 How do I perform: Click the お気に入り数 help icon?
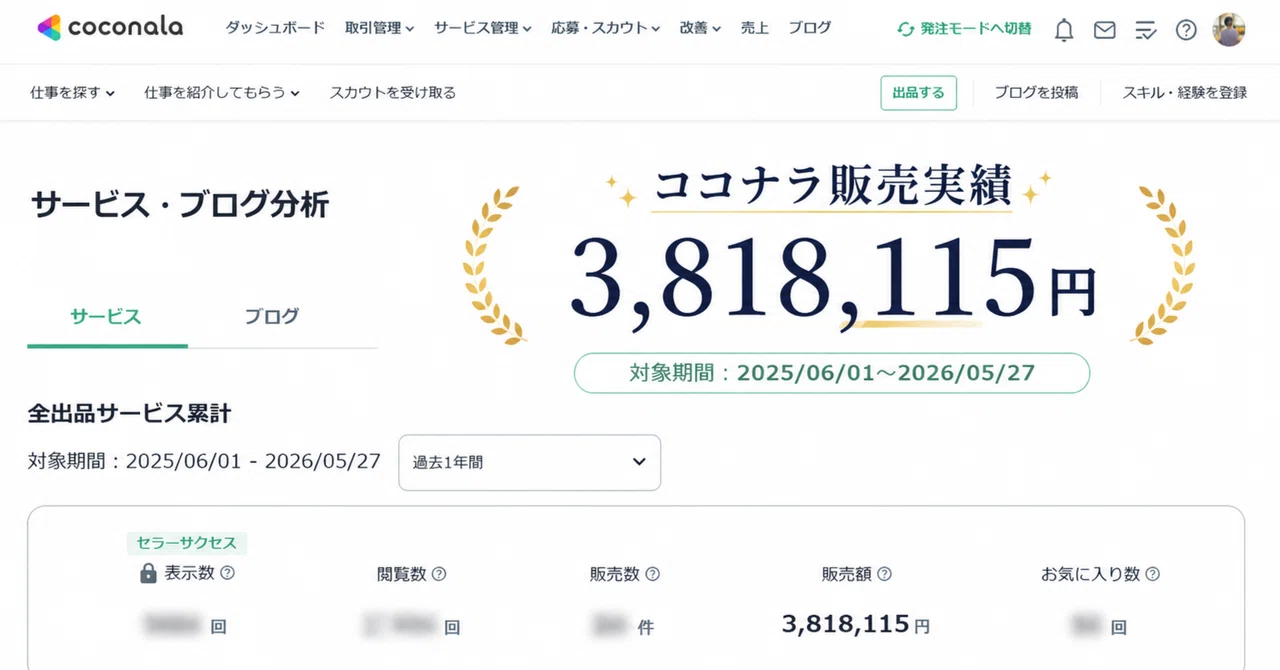1152,574
